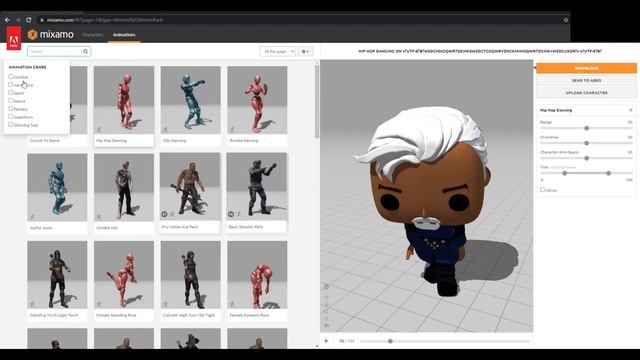The image size is (640, 360).
Task: Click the Range slider handle
Action: click(x=587, y=128)
